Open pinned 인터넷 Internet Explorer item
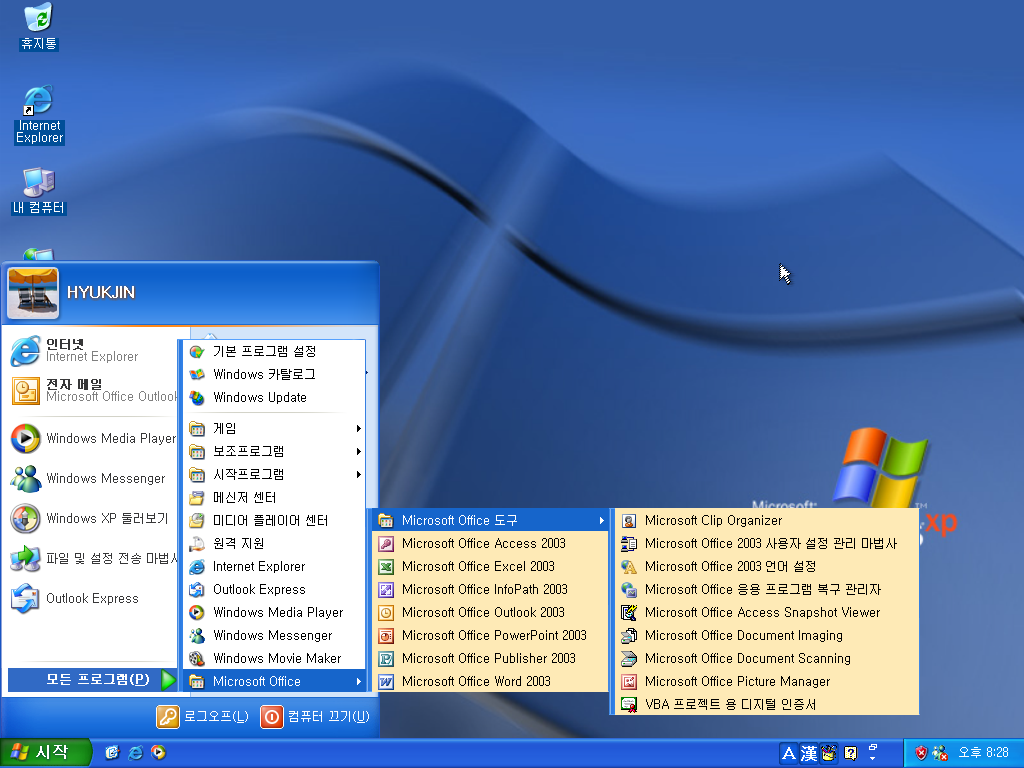 tap(91, 351)
